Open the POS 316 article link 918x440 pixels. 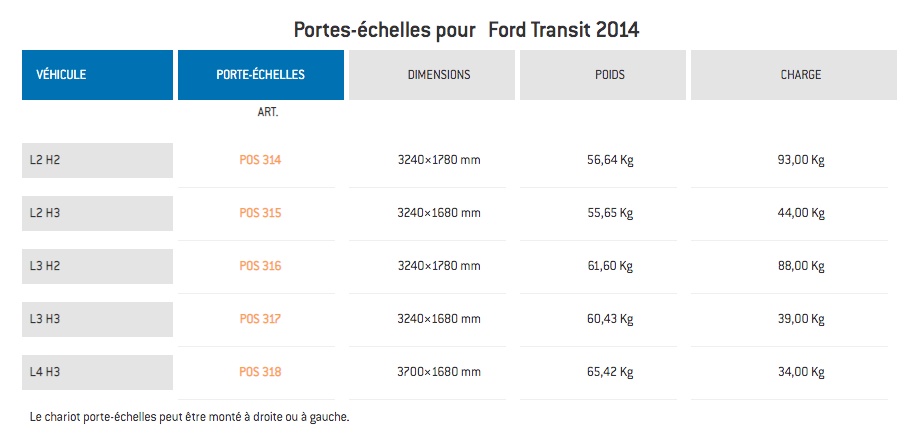260,266
